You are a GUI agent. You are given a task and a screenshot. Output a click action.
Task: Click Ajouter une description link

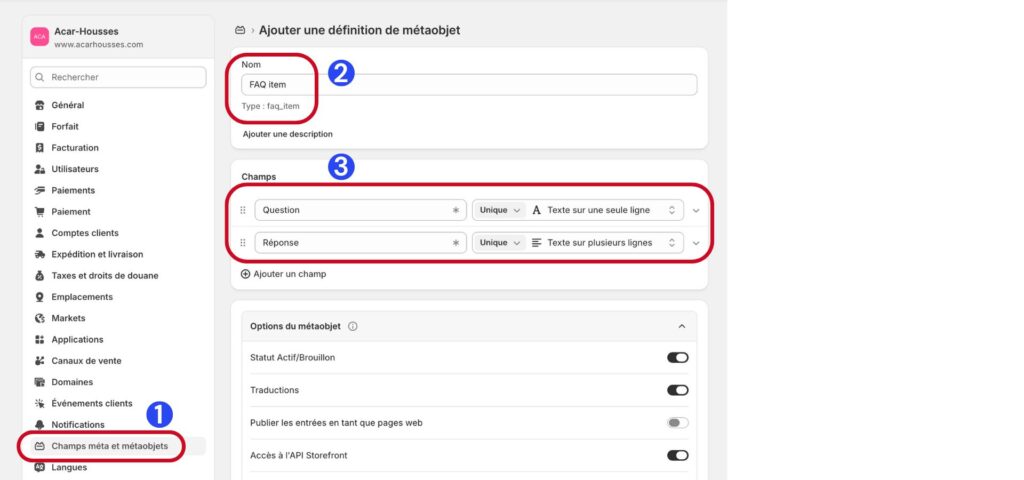tap(287, 134)
